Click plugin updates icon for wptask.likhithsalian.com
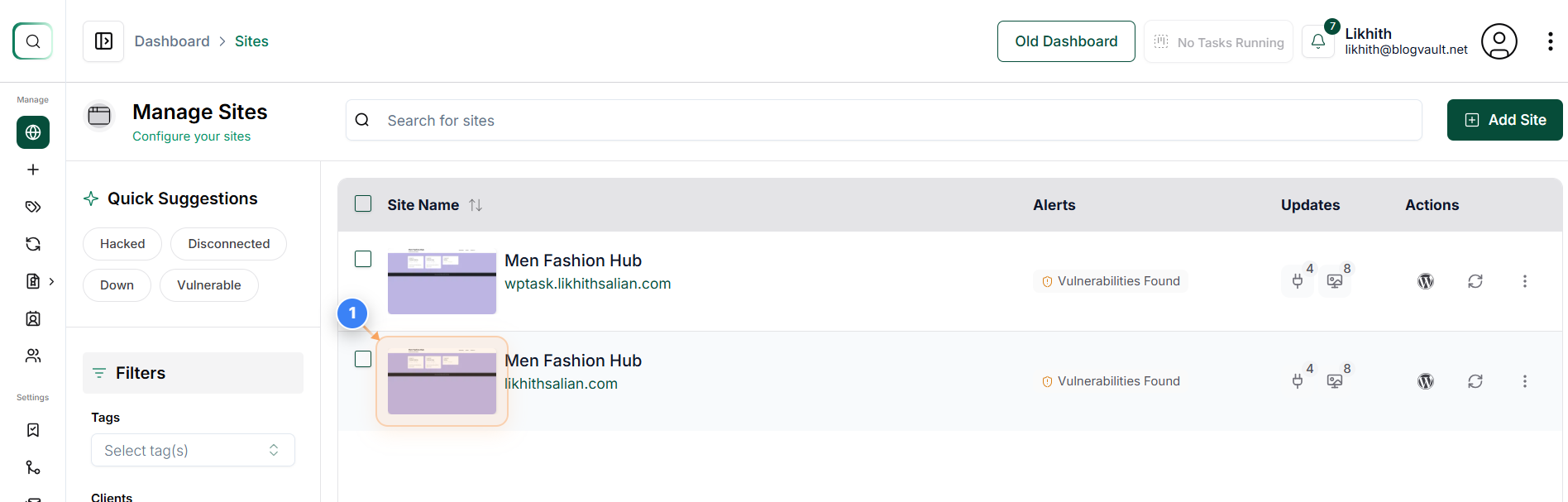 (1298, 281)
